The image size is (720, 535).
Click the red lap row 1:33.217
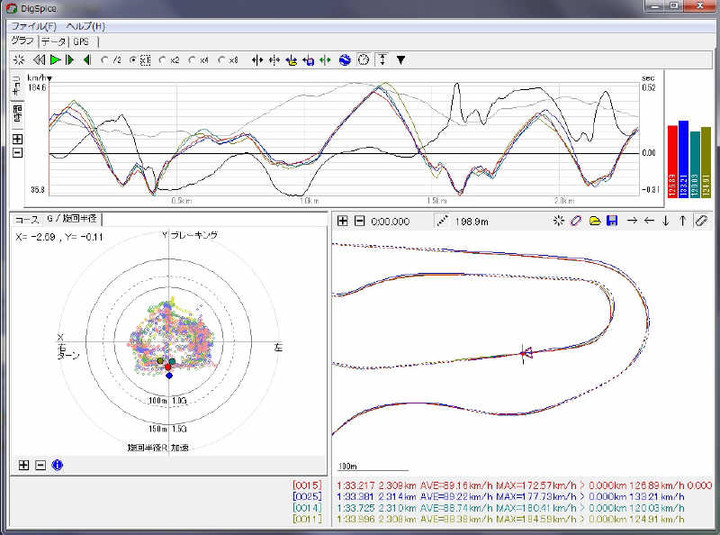[524, 485]
